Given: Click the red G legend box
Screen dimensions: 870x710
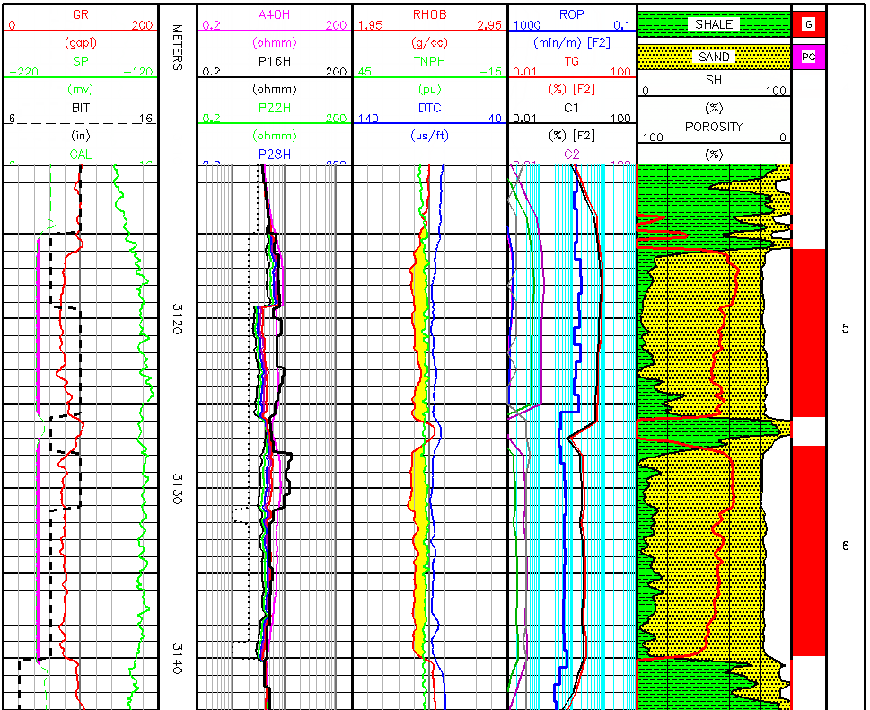Looking at the screenshot, I should point(806,23).
